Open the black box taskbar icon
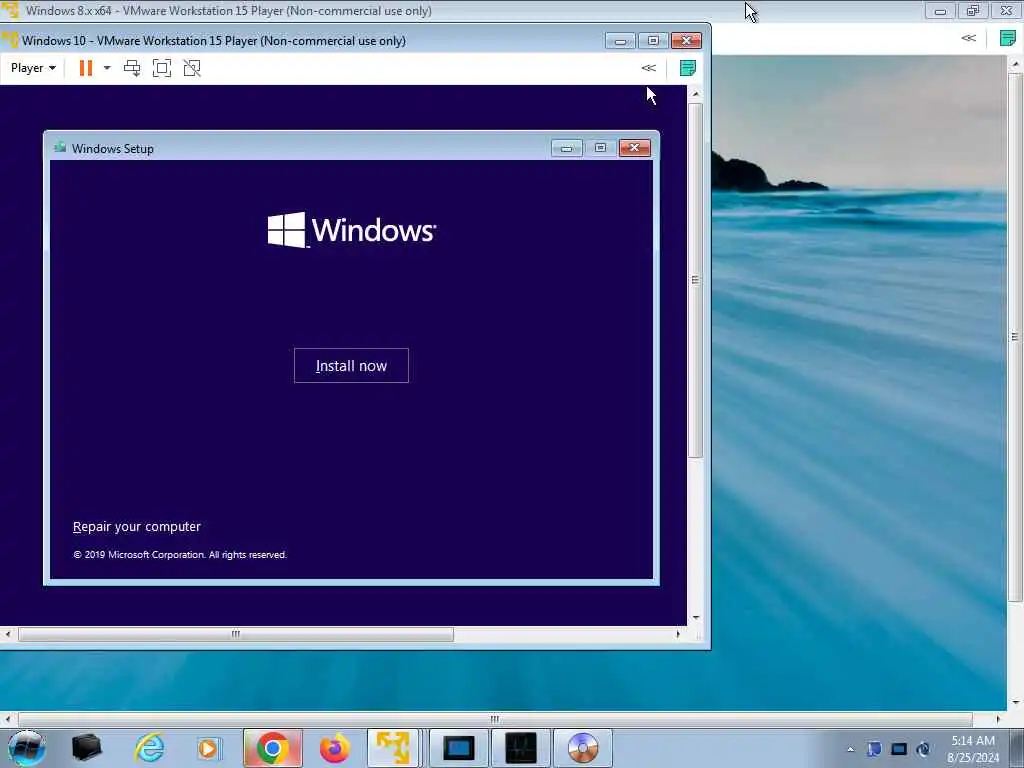This screenshot has width=1024, height=768. click(87, 748)
